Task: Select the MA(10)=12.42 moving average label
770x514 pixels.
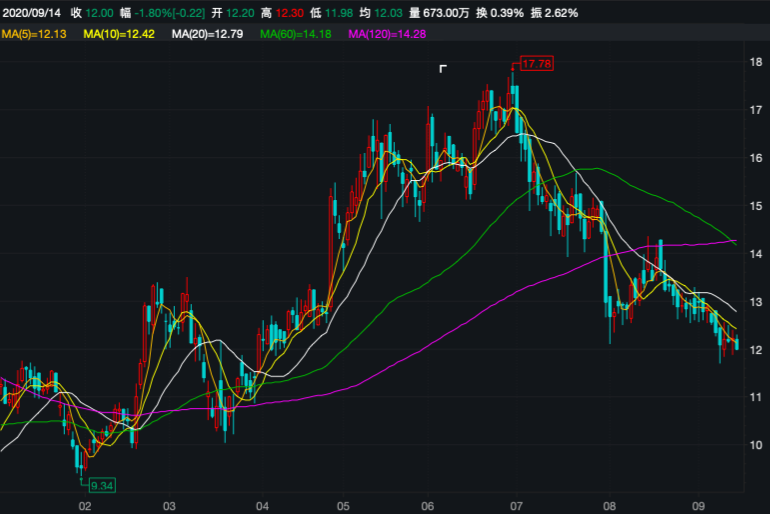Action: [120, 35]
